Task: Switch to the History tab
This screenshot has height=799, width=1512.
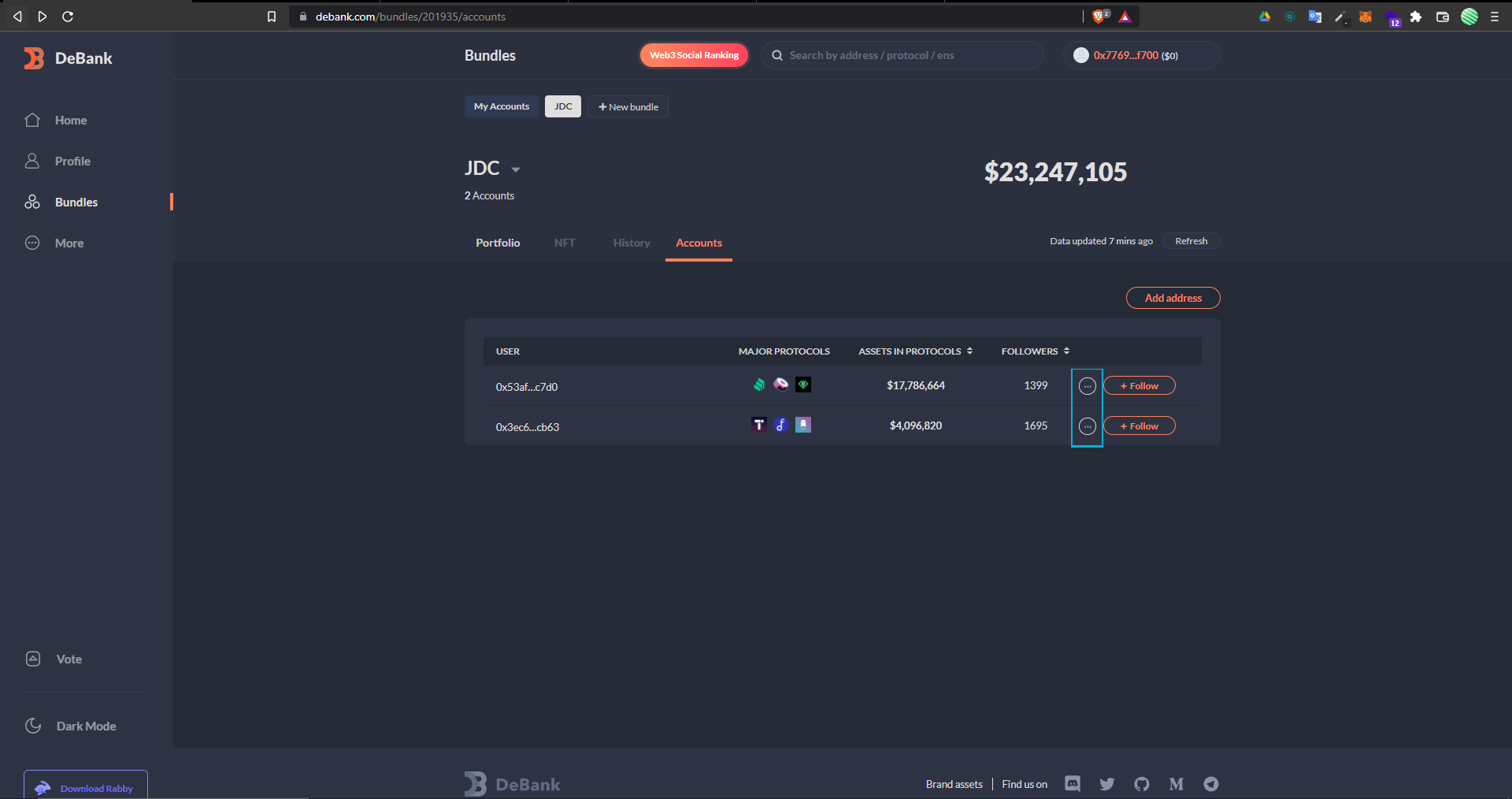Action: pos(632,243)
